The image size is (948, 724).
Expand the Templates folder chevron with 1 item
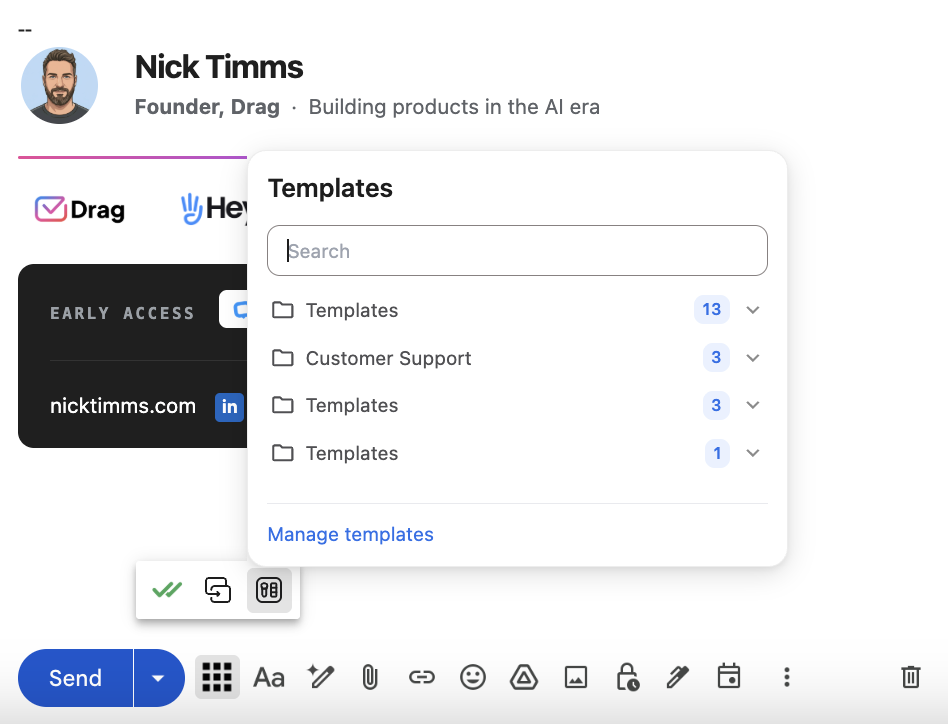pyautogui.click(x=752, y=453)
